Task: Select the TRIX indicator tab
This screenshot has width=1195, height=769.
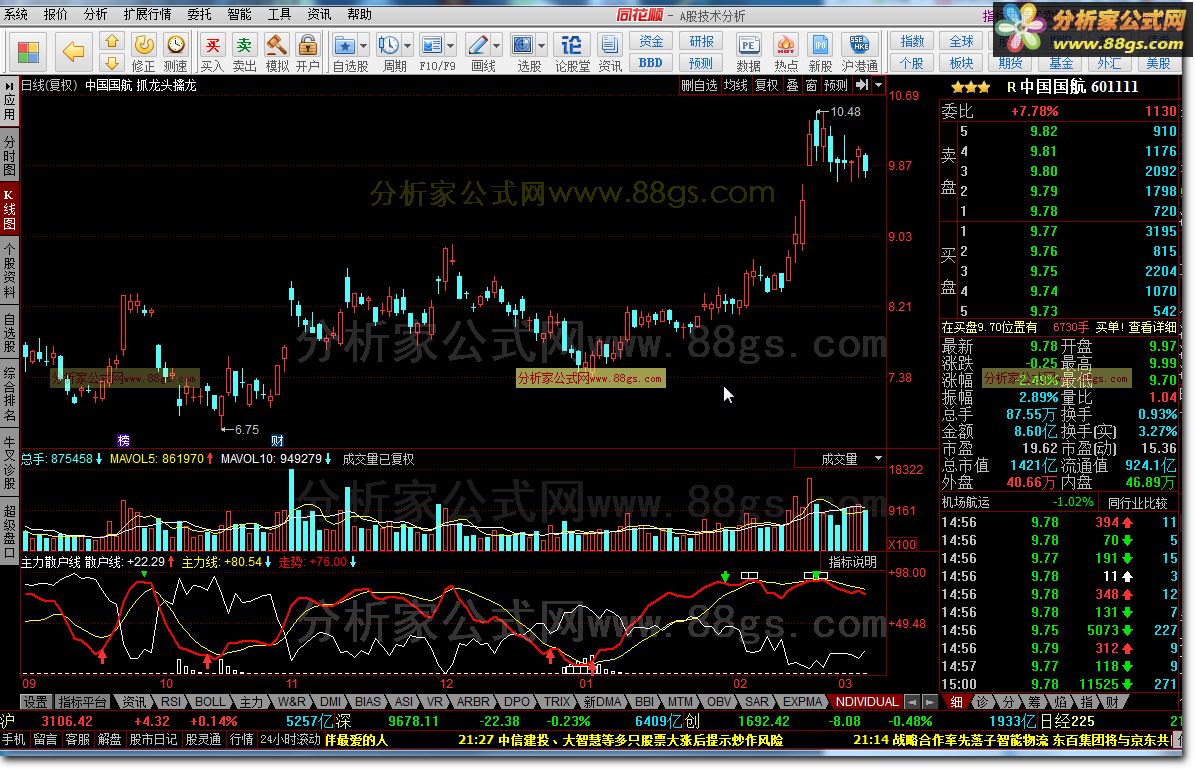Action: pyautogui.click(x=556, y=701)
